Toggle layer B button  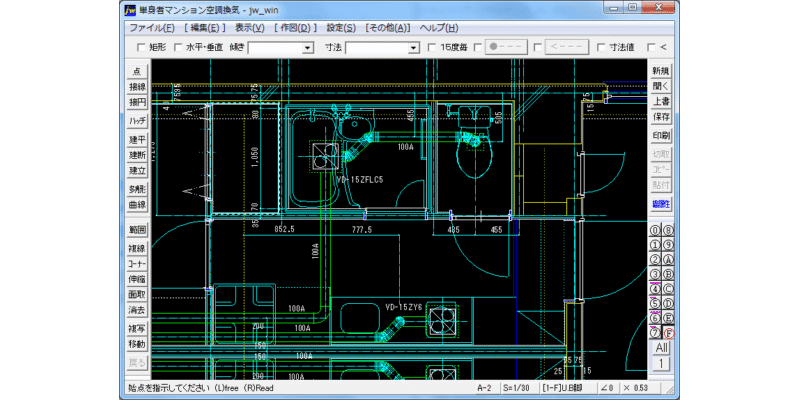tap(667, 274)
